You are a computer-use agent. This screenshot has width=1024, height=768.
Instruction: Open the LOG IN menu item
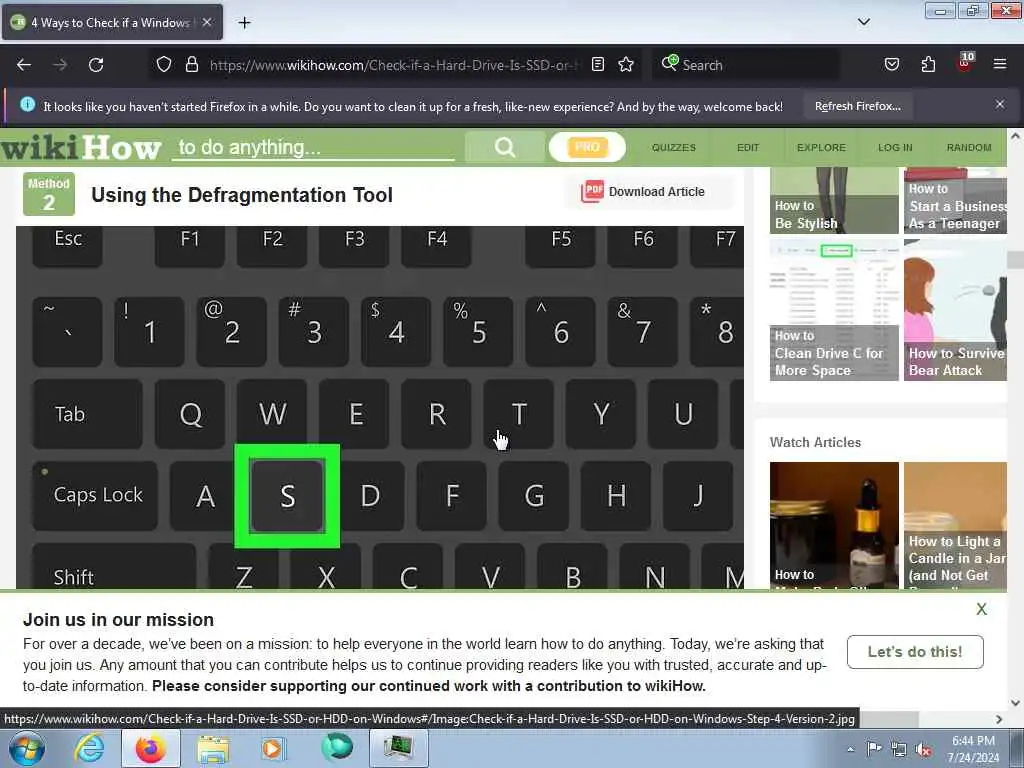point(895,148)
